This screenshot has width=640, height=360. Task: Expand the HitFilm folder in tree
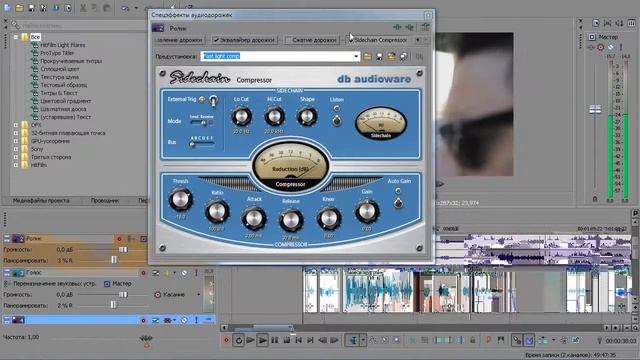pos(16,165)
